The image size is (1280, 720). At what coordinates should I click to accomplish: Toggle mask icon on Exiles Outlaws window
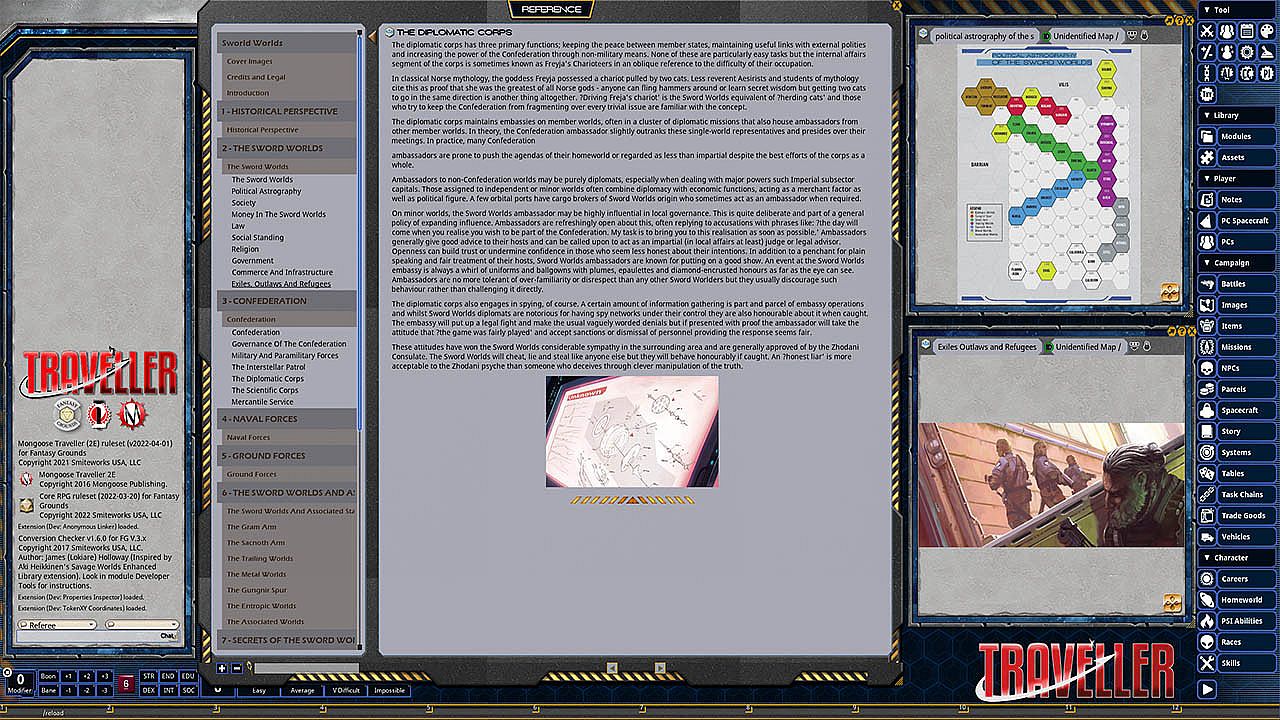click(x=1133, y=346)
